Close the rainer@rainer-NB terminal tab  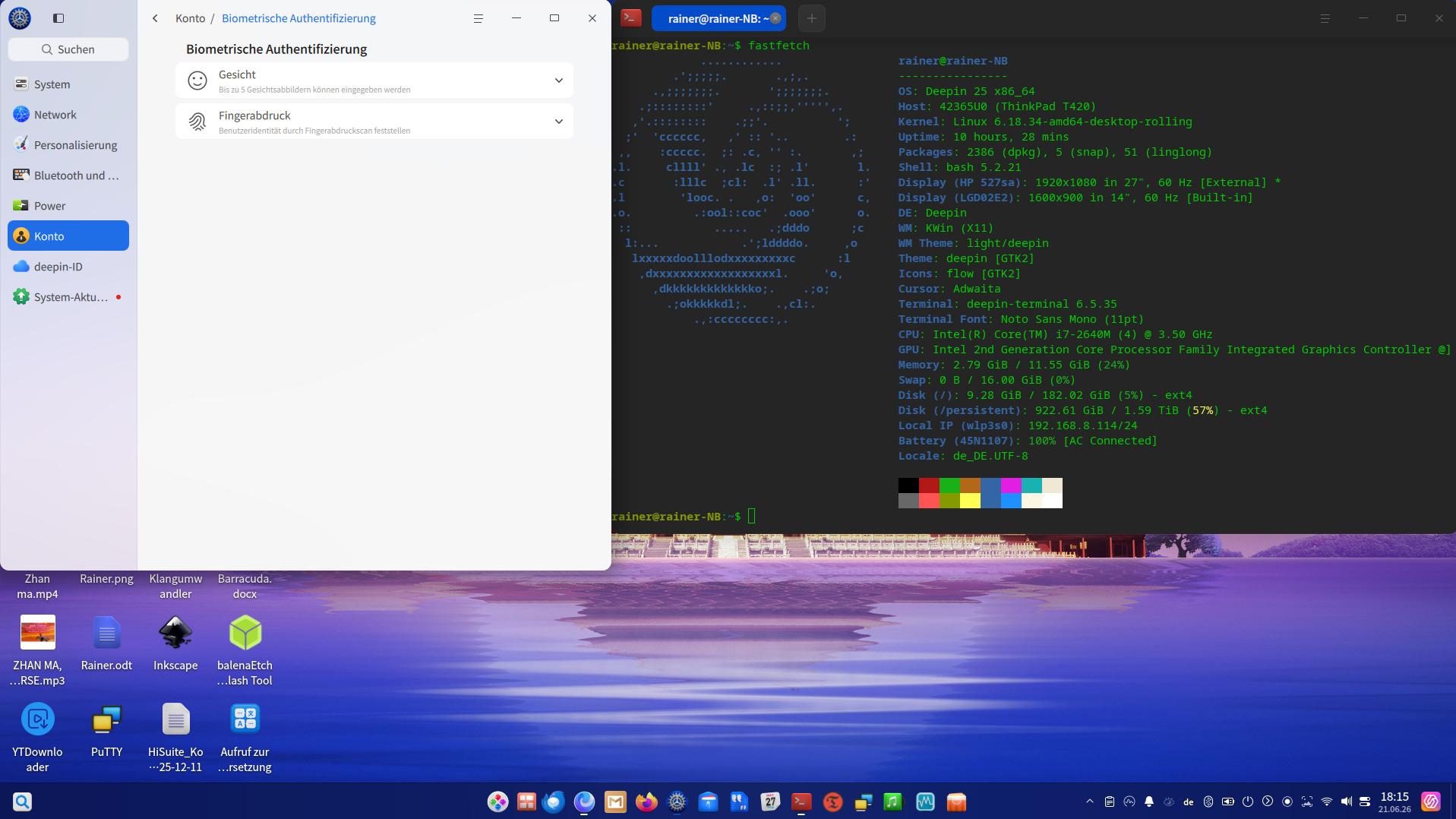click(775, 18)
